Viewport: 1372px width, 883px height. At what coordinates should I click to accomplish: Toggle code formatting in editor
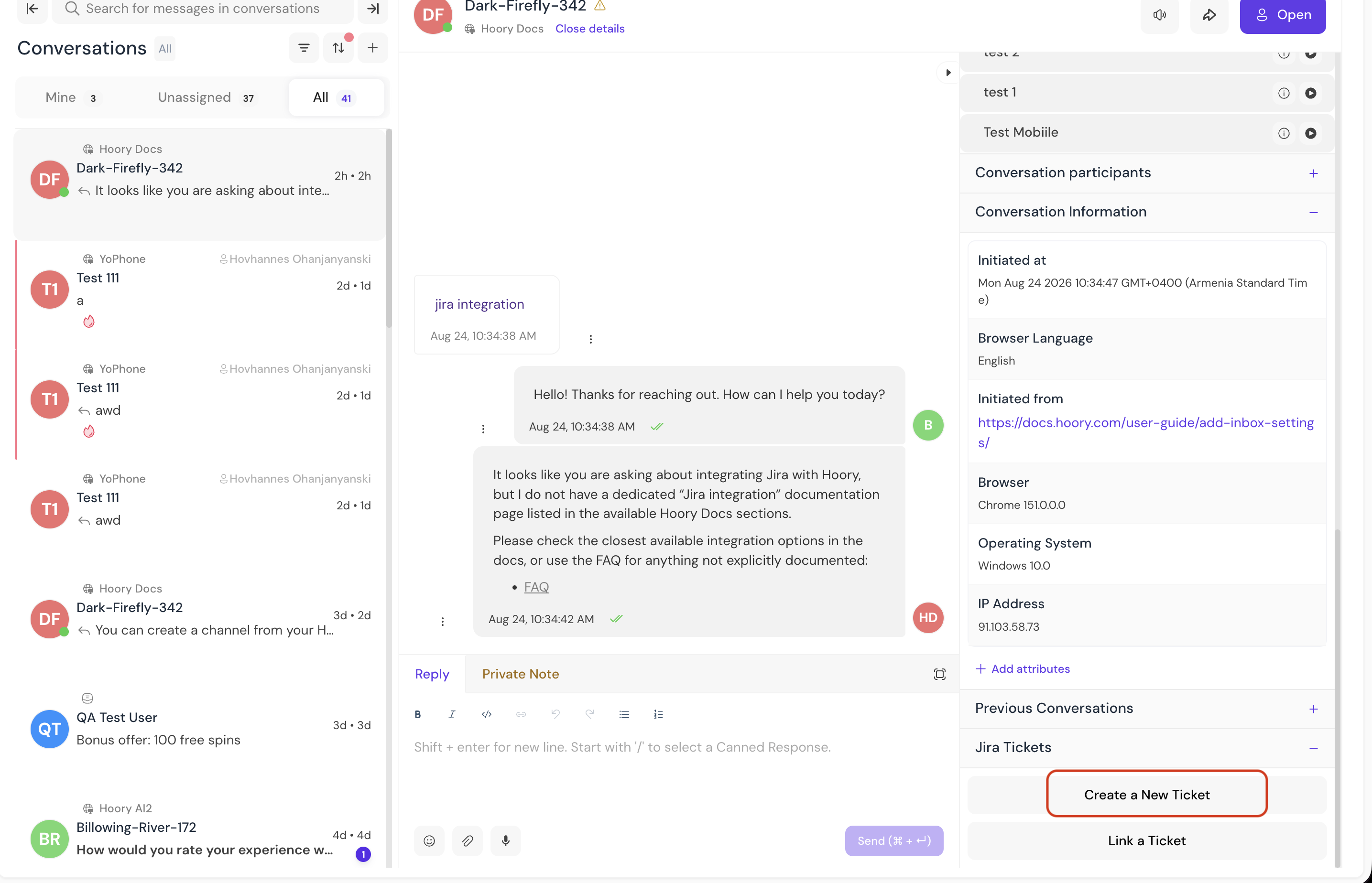(x=486, y=714)
